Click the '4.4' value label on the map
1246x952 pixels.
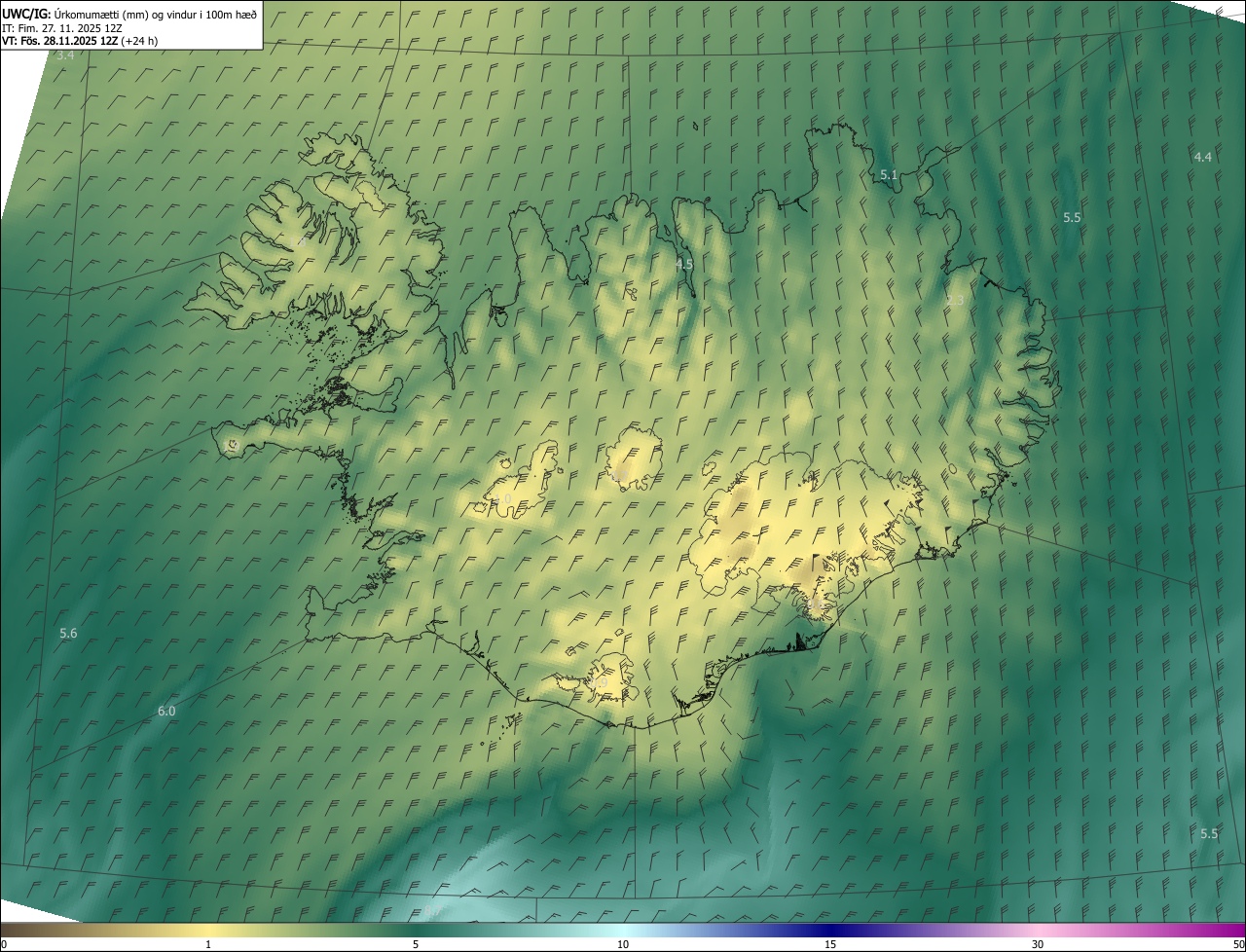coord(1203,157)
